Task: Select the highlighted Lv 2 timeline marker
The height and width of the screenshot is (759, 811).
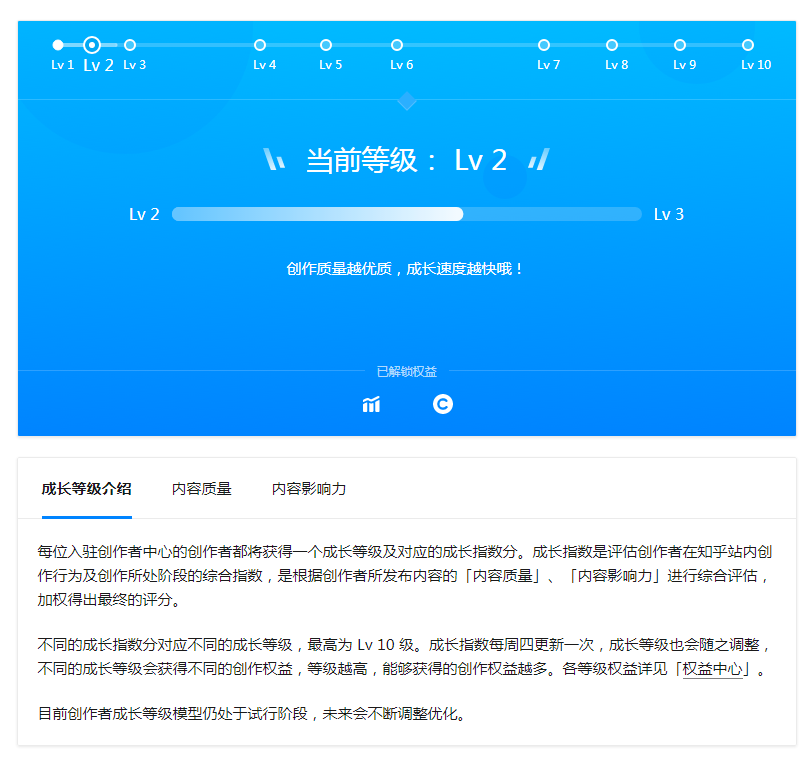Action: (x=92, y=45)
